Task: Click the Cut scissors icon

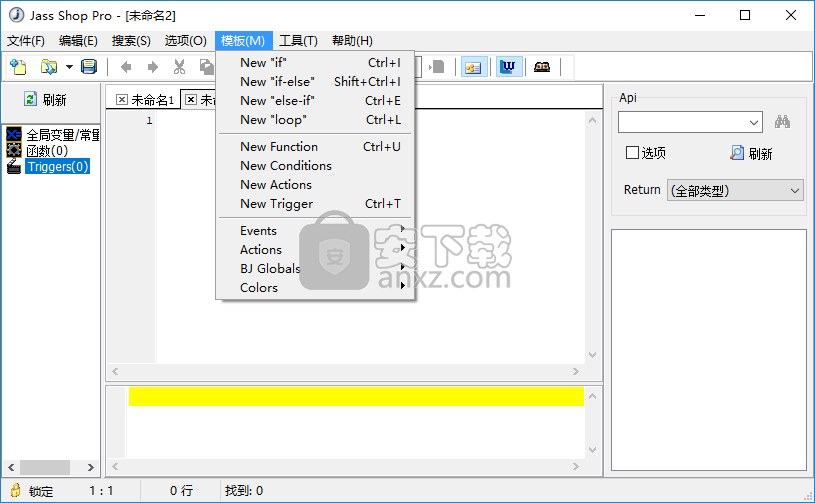Action: point(179,67)
